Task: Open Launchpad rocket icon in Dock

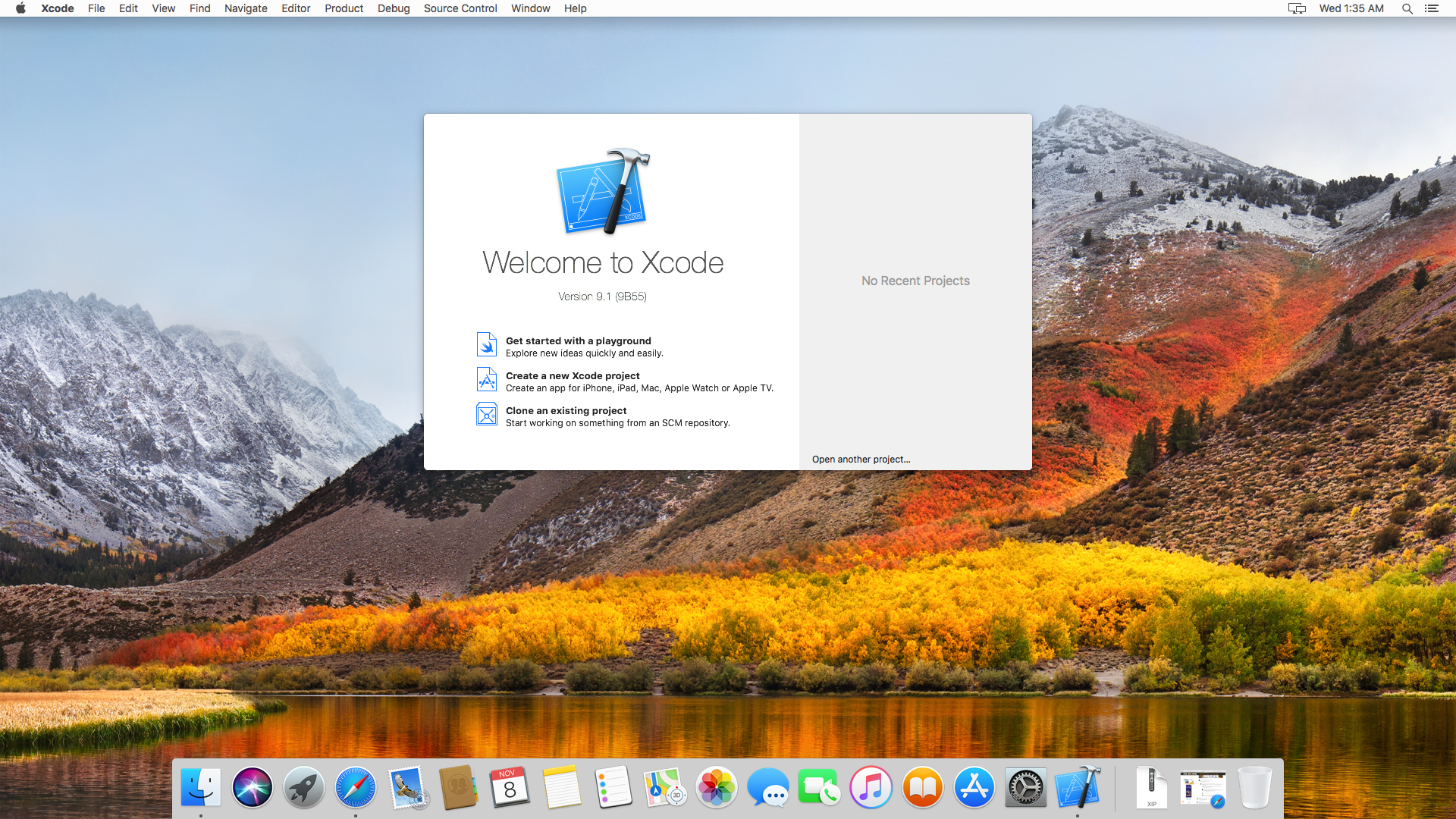Action: (304, 787)
